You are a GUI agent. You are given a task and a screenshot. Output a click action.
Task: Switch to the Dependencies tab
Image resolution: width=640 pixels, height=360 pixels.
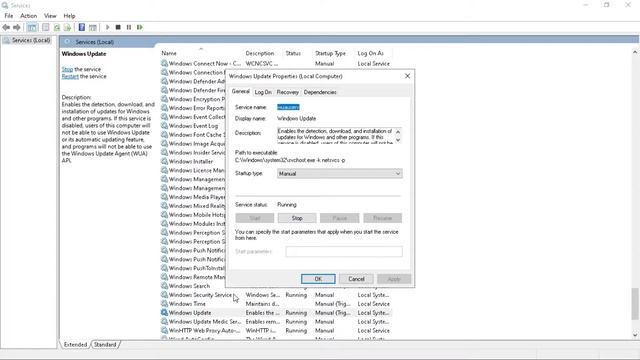tap(320, 92)
